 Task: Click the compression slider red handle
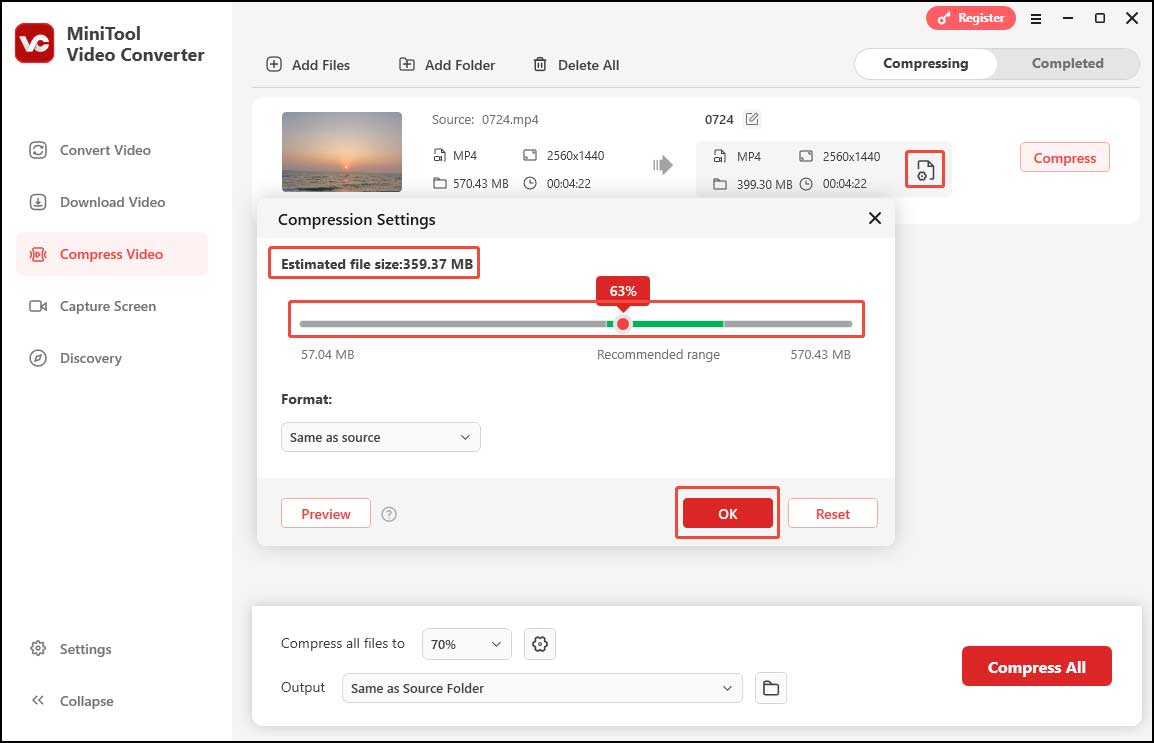(x=623, y=324)
